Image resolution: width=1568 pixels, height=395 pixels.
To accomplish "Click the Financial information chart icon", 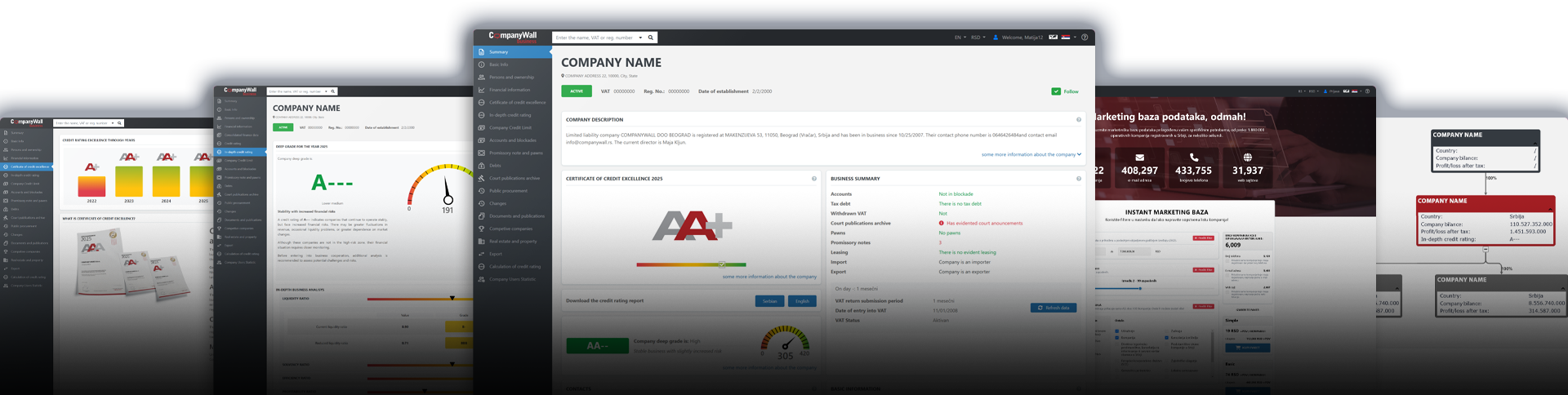I will [x=481, y=90].
